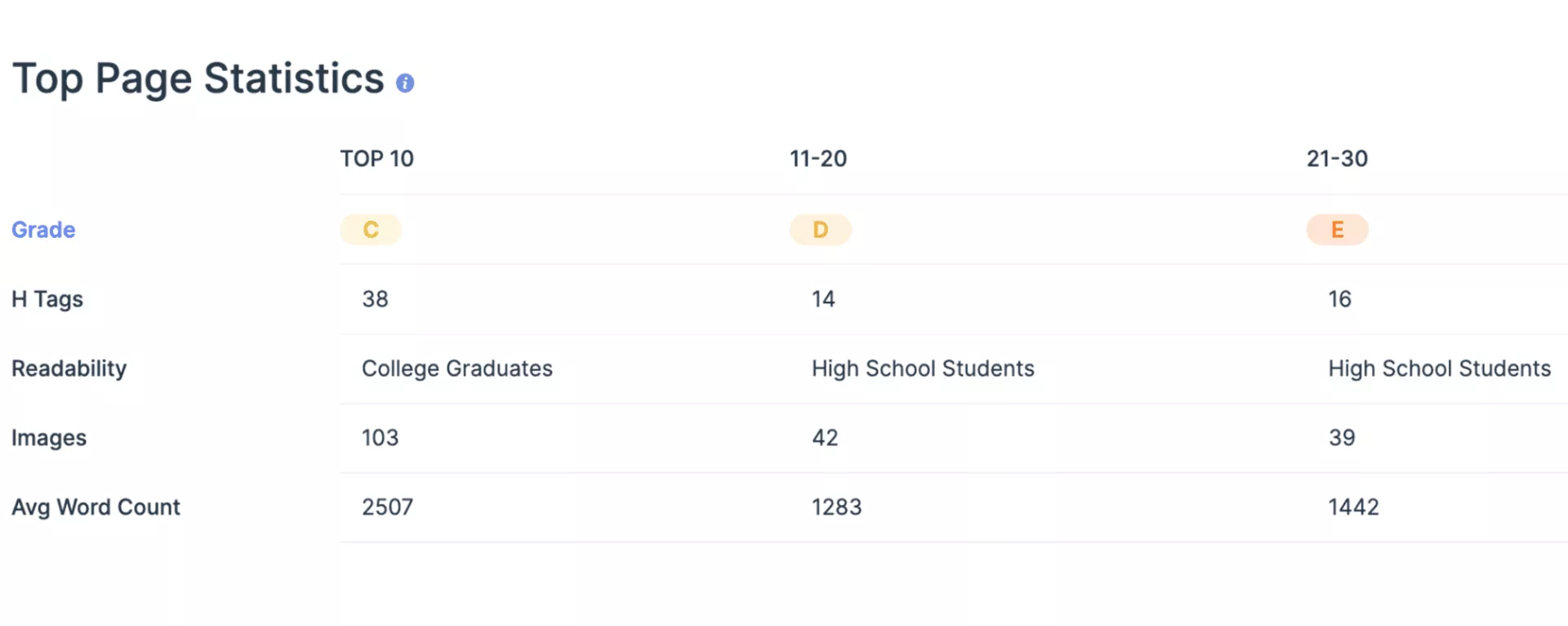The height and width of the screenshot is (626, 1568).
Task: Select the TOP 10 column header
Action: tap(376, 159)
